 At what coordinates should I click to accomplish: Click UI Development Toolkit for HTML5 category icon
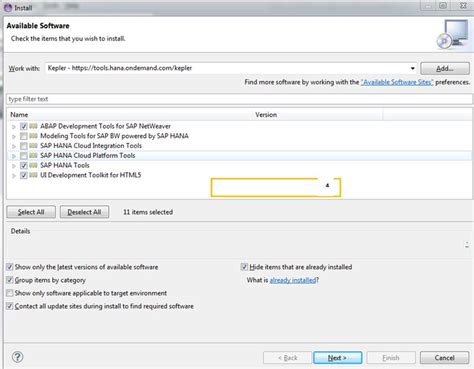coord(33,175)
